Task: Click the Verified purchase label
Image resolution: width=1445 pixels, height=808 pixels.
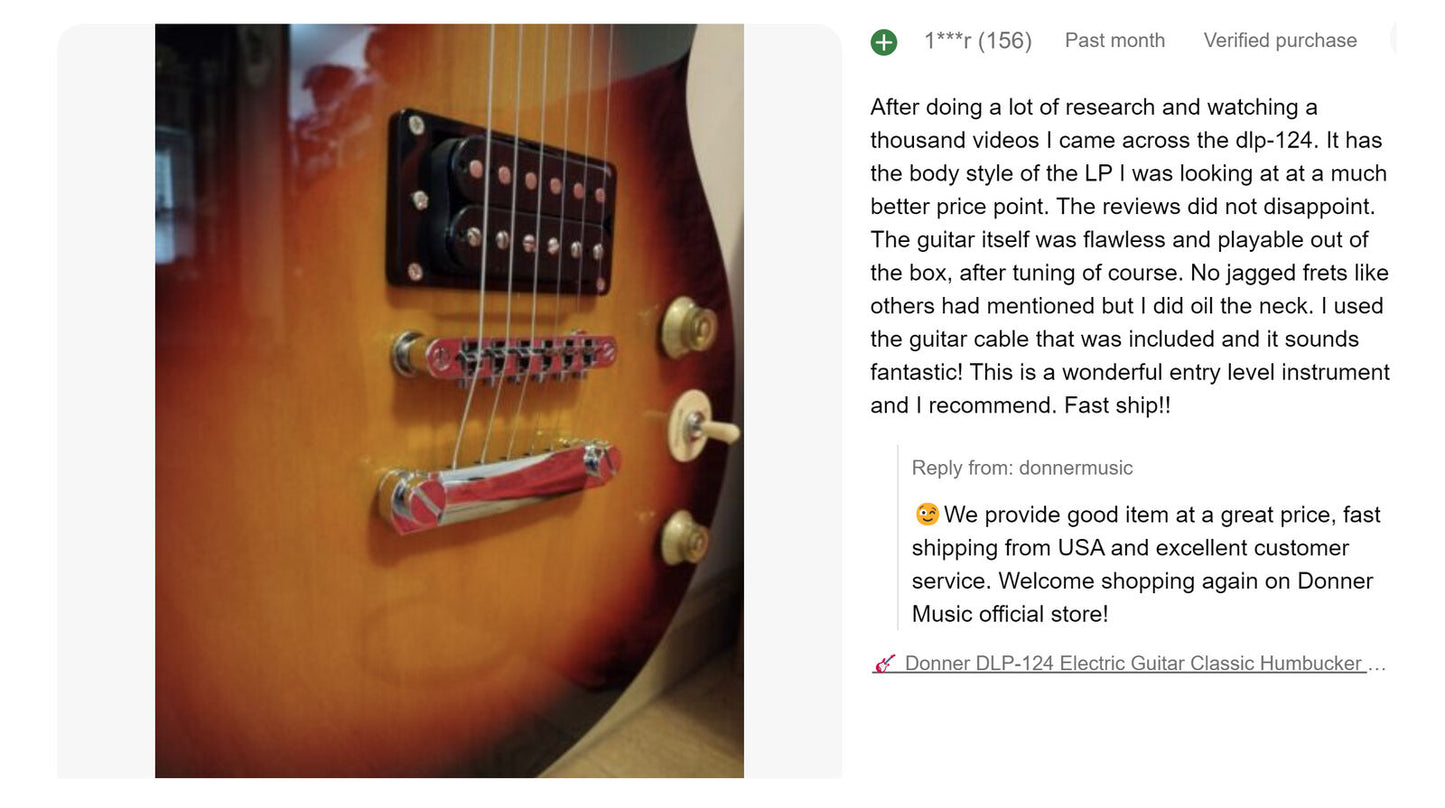Action: coord(1280,41)
